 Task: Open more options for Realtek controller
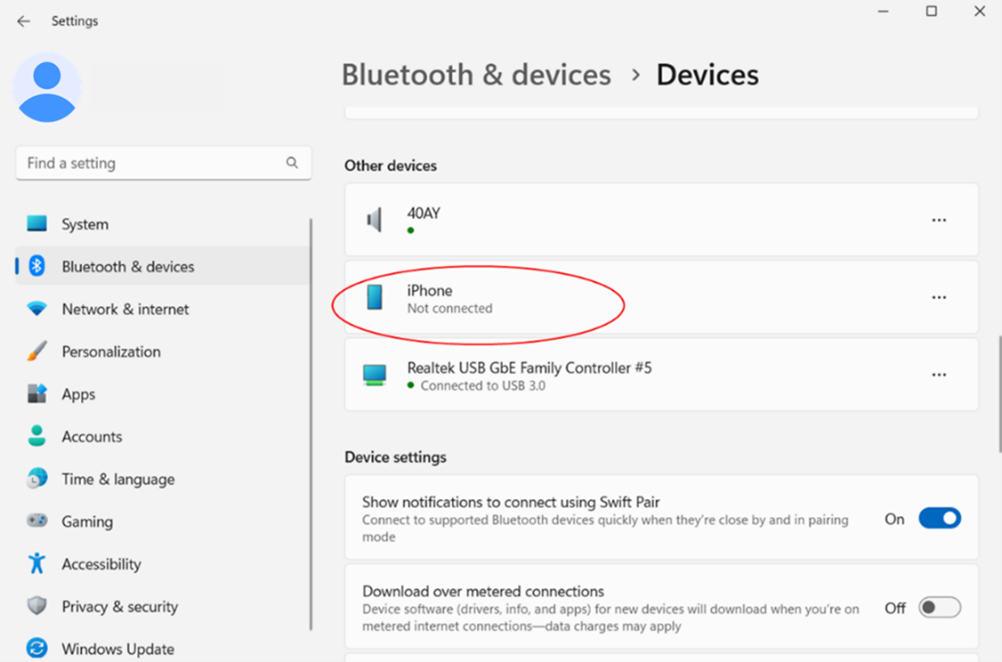[x=939, y=375]
